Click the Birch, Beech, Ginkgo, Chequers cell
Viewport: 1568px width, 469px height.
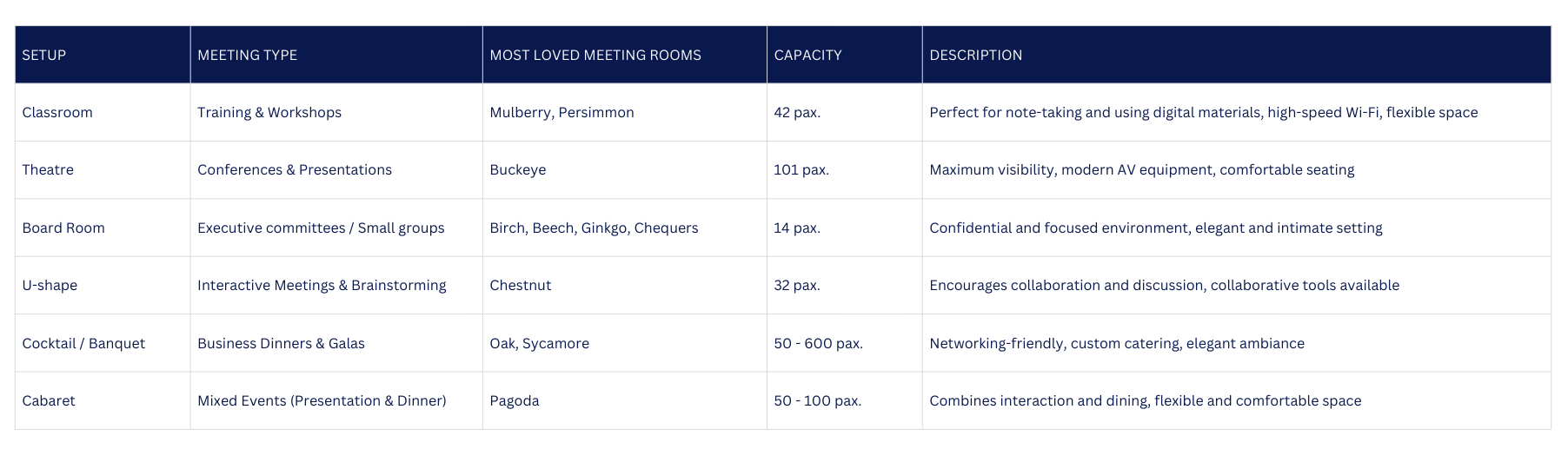[x=594, y=228]
